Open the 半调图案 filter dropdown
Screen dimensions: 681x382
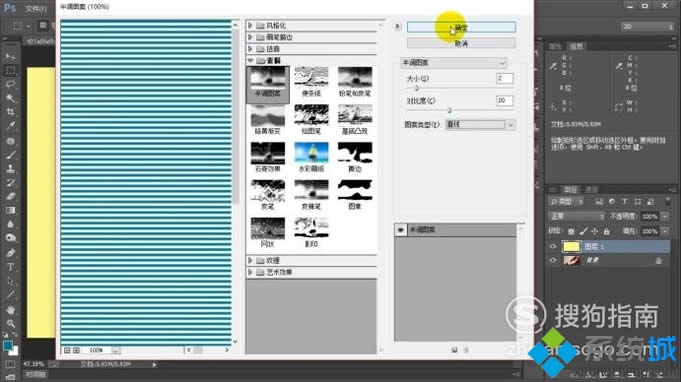454,63
